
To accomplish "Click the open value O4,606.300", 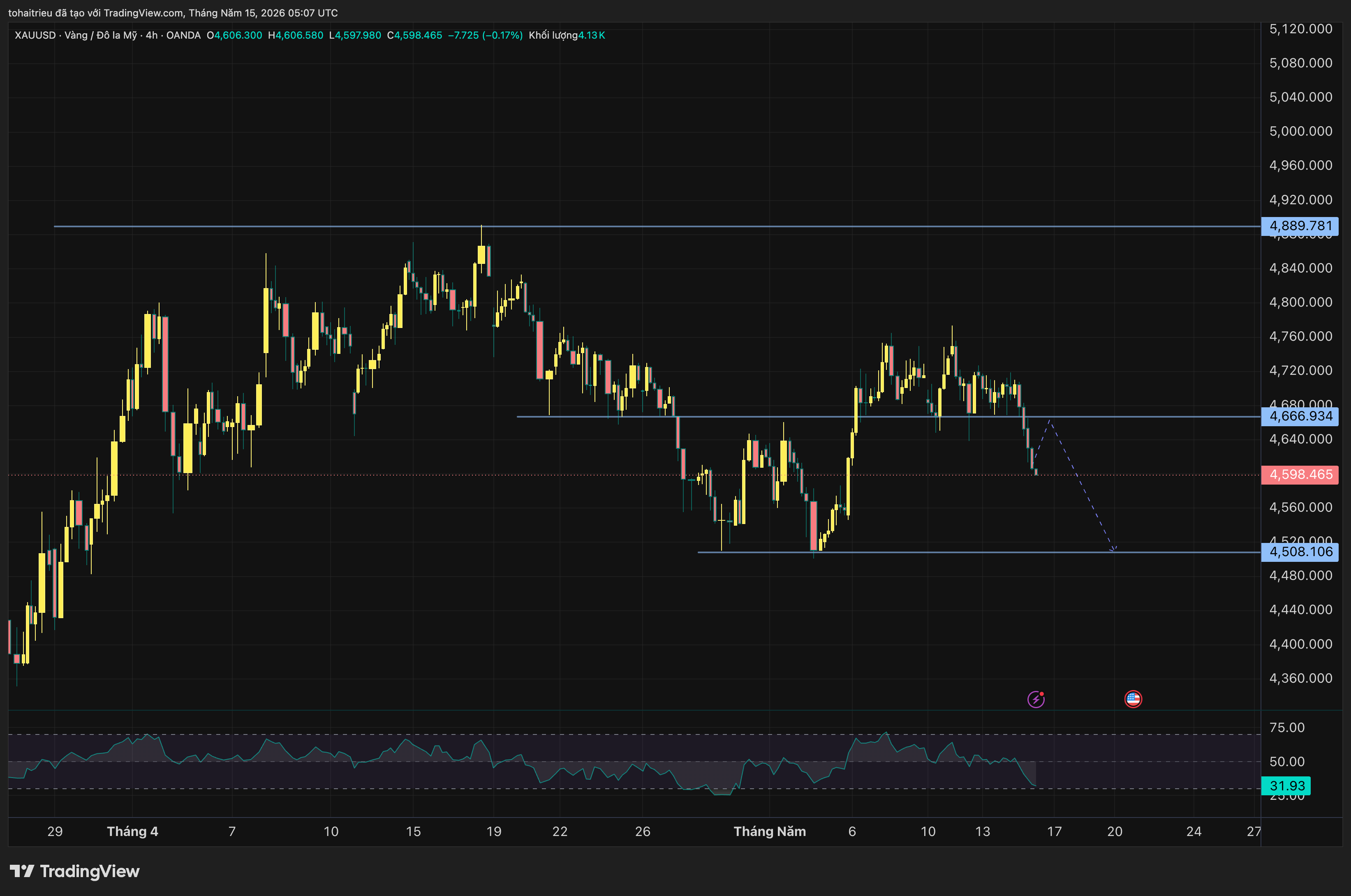I will (x=234, y=35).
